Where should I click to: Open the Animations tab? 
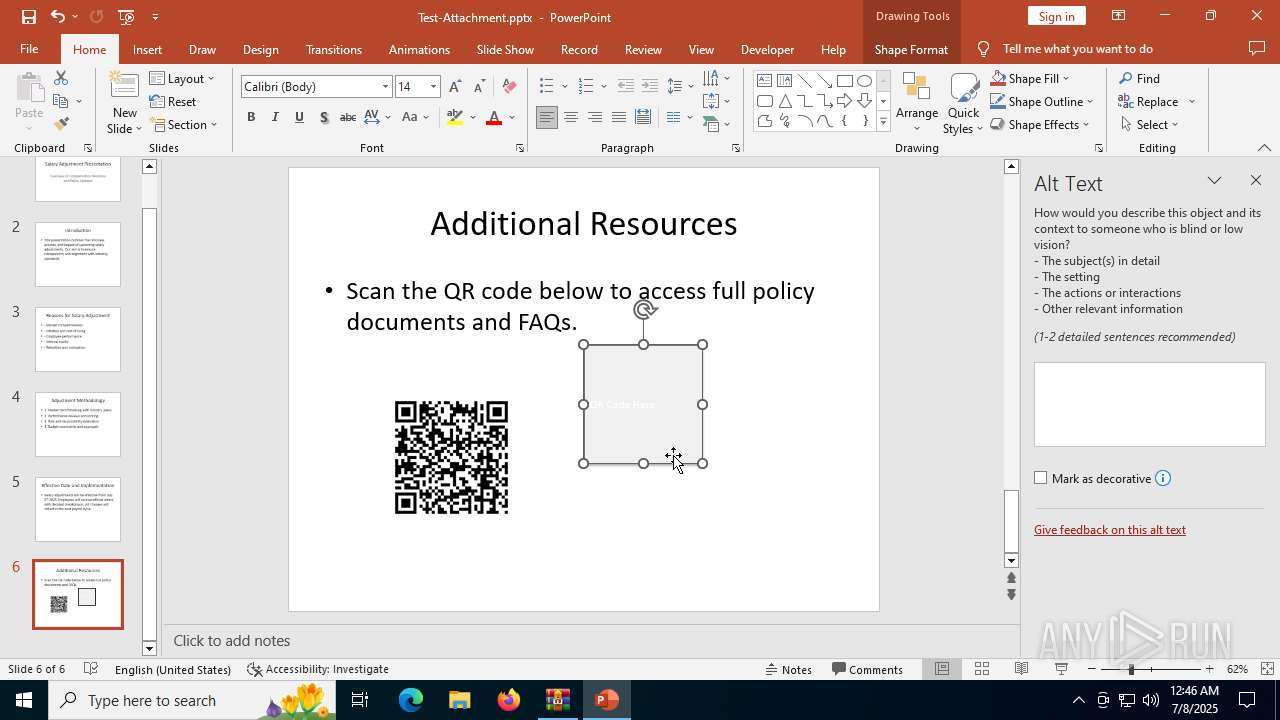419,49
